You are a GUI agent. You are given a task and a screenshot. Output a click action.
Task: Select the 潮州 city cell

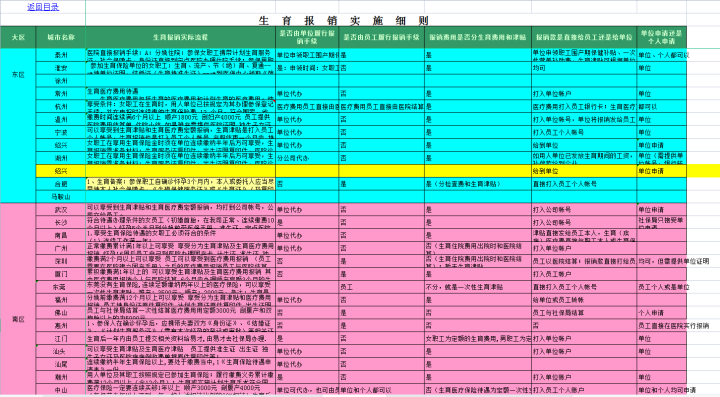[61, 377]
